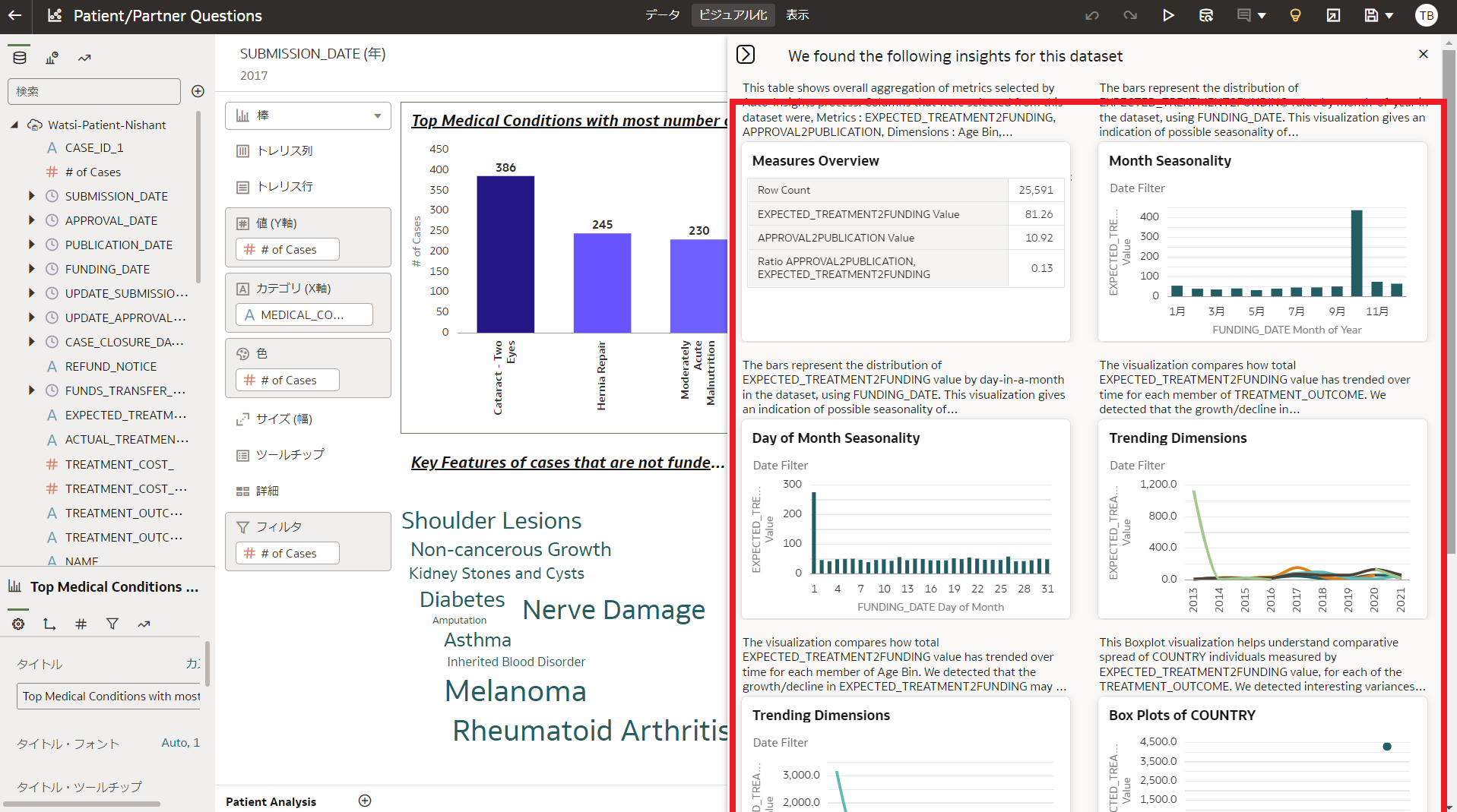Open the export icon in the toolbar
This screenshot has width=1457, height=812.
(x=1334, y=15)
